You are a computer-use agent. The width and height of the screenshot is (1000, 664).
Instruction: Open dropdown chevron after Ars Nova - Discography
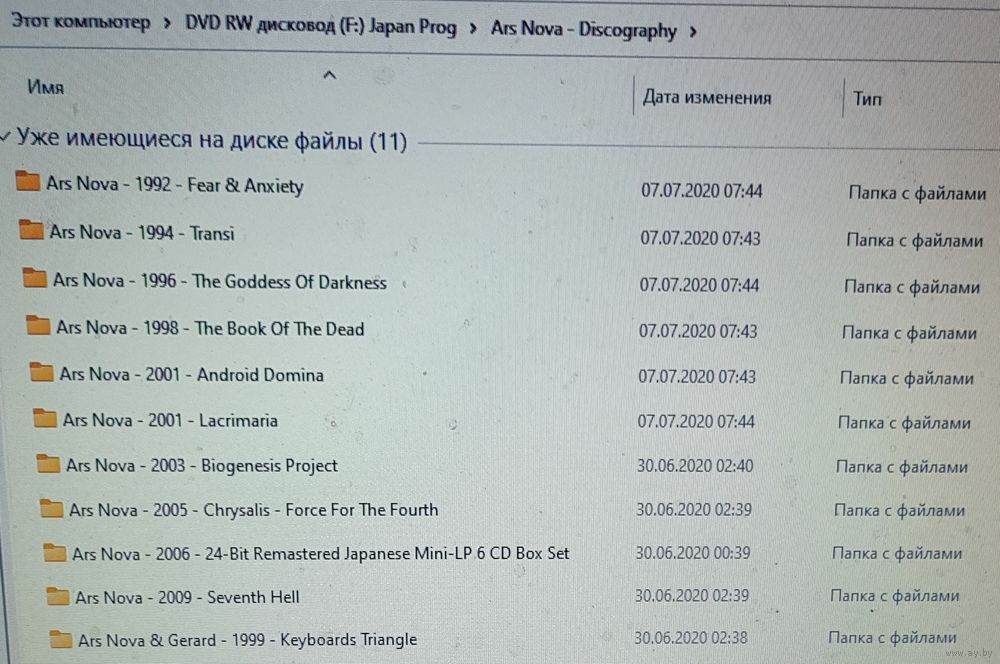pos(693,31)
